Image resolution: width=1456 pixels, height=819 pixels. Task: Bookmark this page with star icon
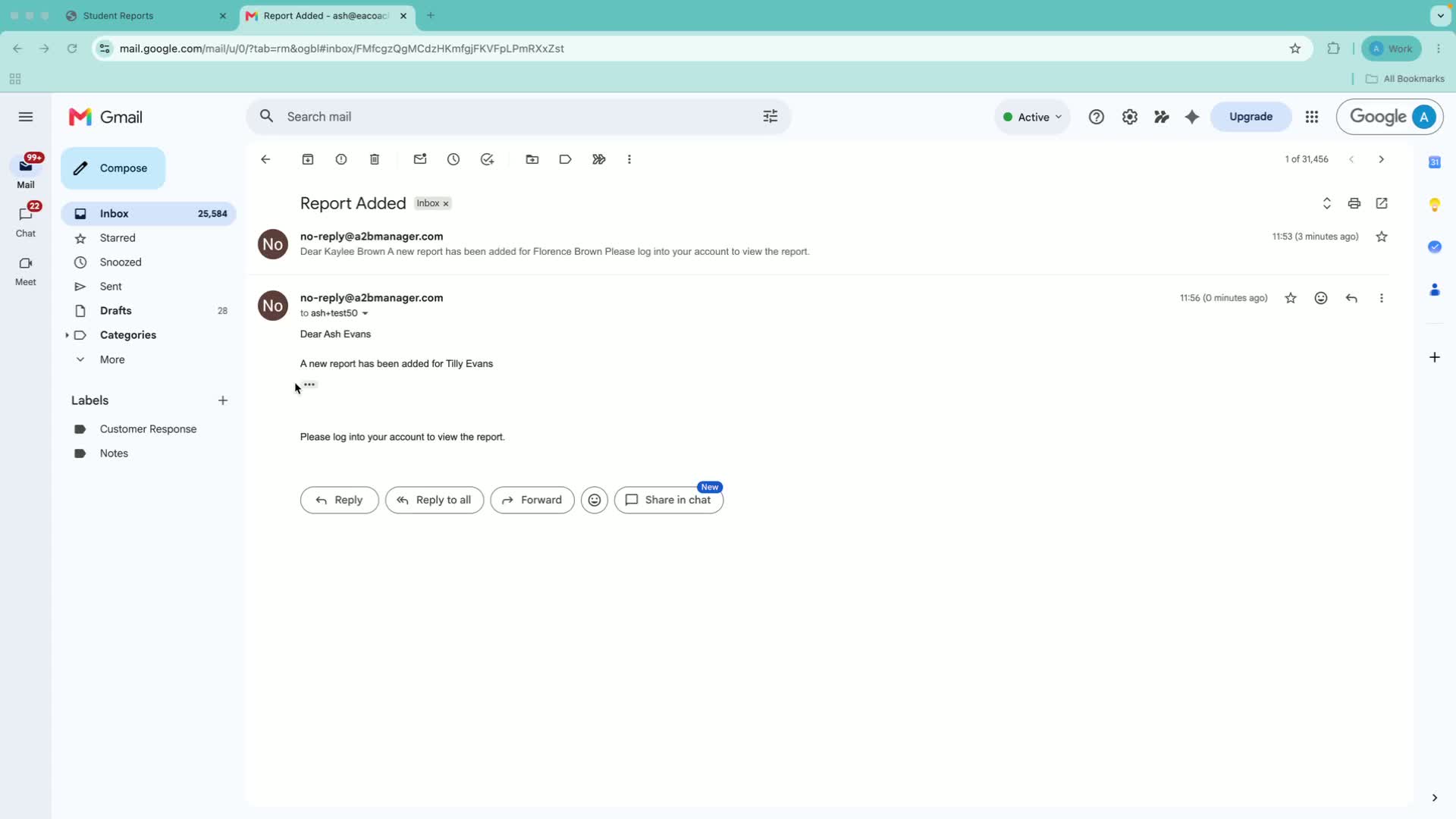tap(1295, 49)
